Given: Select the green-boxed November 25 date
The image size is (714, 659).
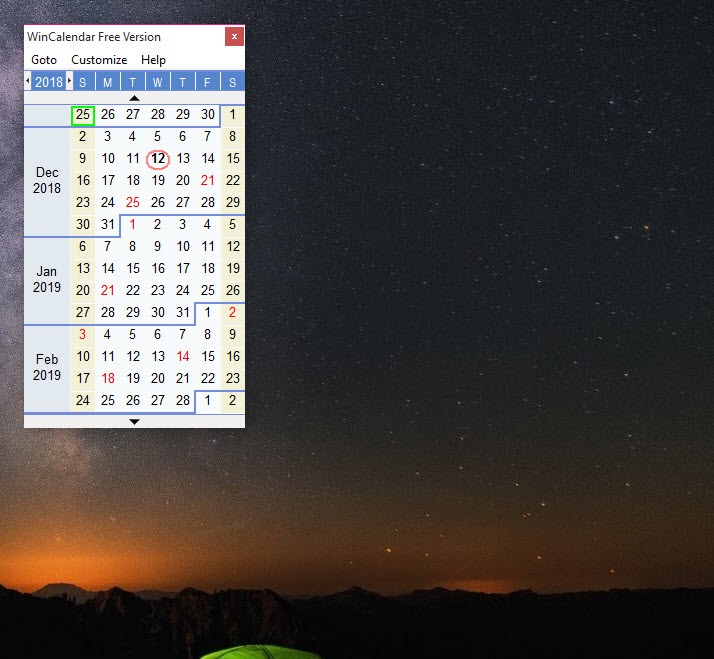Looking at the screenshot, I should tap(83, 115).
